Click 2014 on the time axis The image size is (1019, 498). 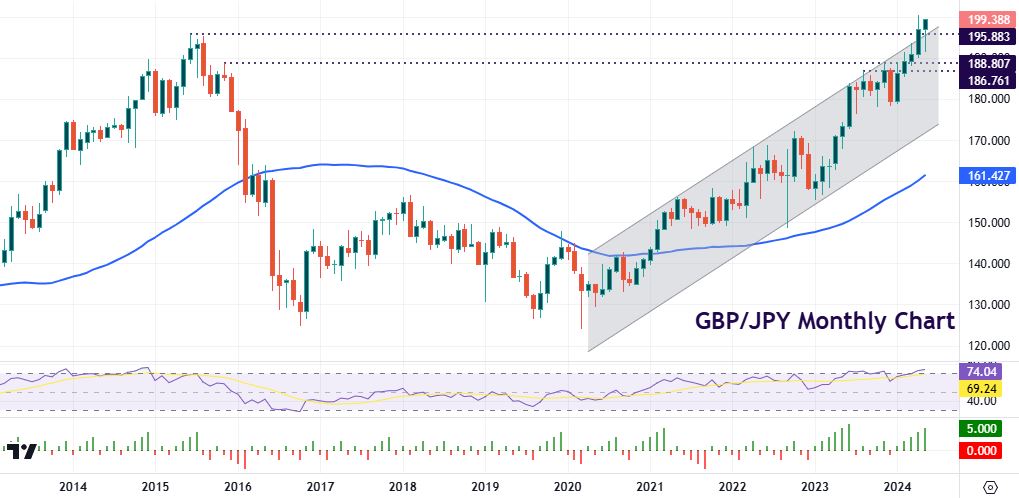[72, 486]
